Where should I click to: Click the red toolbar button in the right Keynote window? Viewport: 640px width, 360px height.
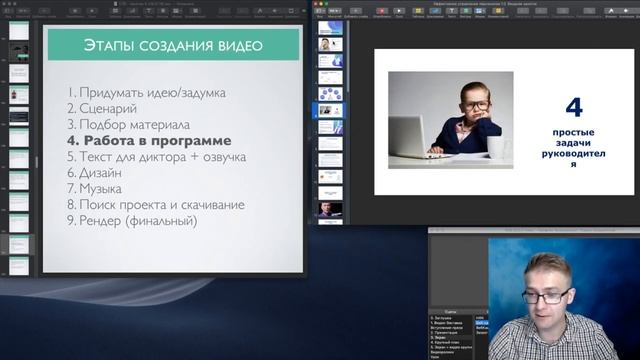[382, 11]
